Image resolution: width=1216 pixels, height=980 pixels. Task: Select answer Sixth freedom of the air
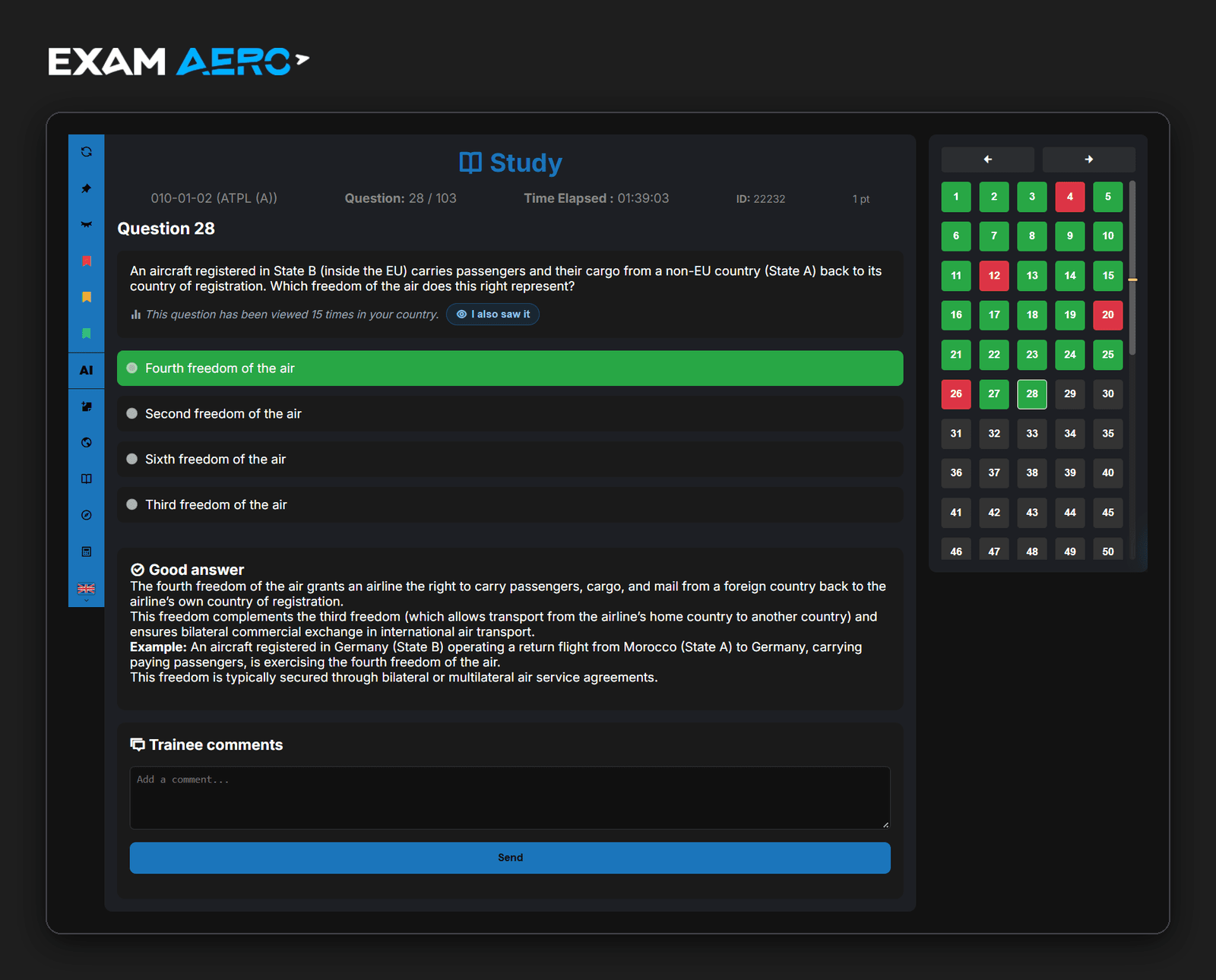(x=510, y=460)
